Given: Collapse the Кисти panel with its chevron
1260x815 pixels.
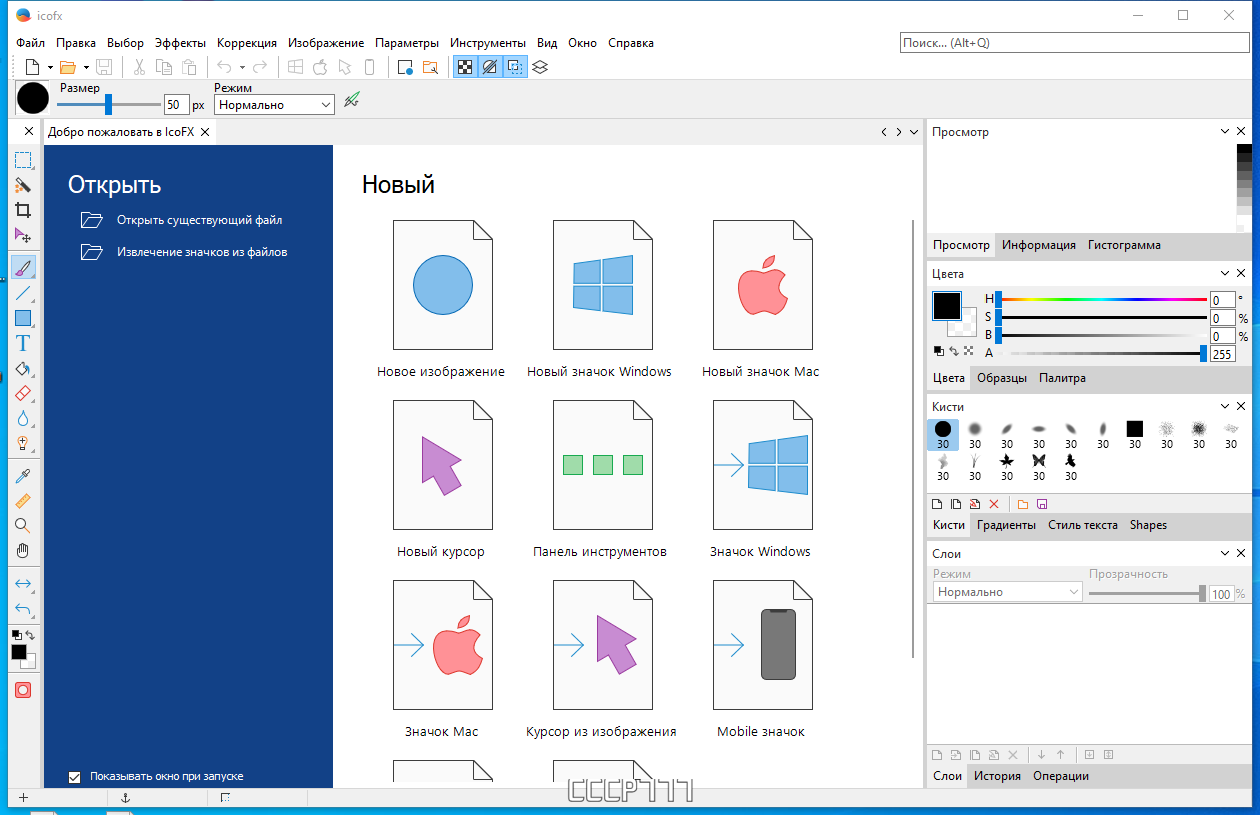Looking at the screenshot, I should point(1224,406).
